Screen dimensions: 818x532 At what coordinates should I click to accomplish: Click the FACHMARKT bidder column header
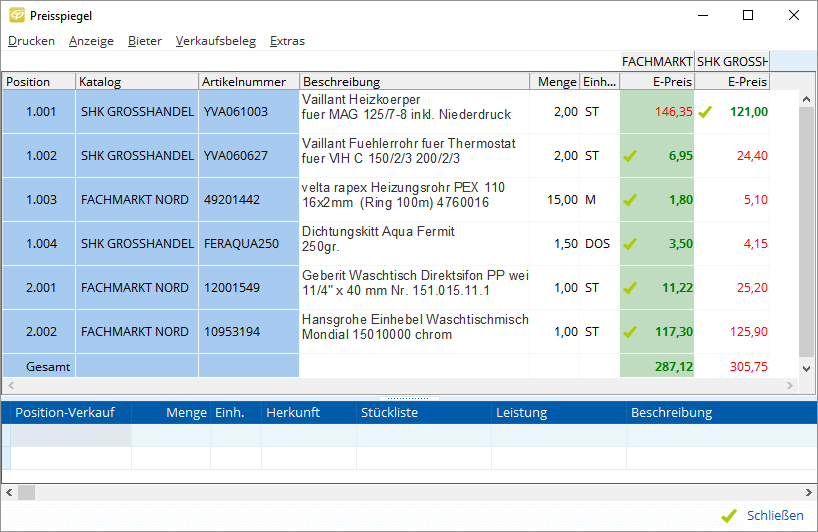657,61
